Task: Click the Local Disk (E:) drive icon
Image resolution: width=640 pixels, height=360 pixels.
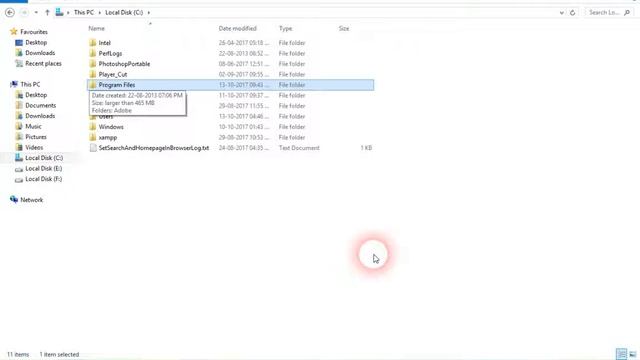Action: (x=19, y=169)
